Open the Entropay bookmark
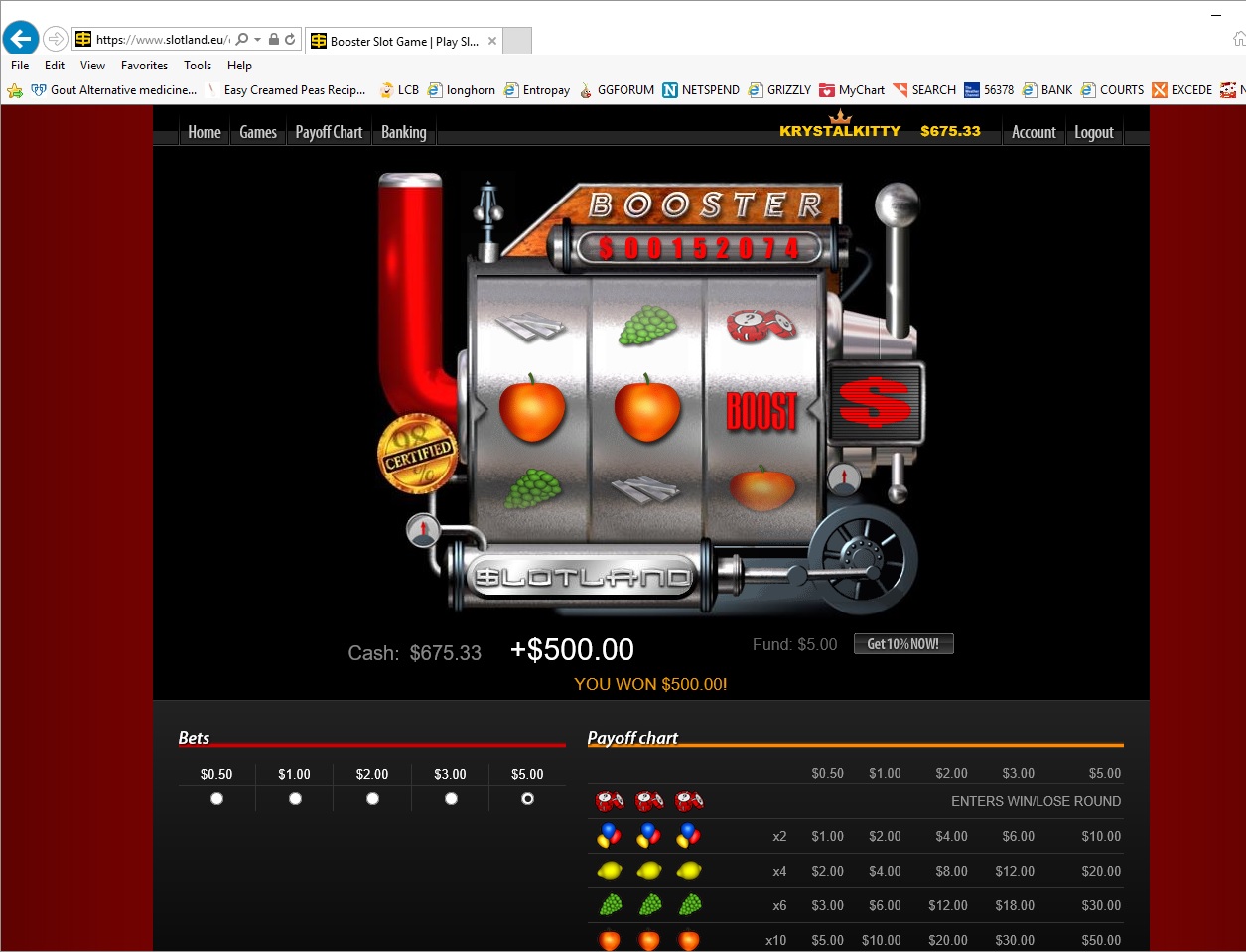Screen dimensions: 1246x952 [x=537, y=90]
